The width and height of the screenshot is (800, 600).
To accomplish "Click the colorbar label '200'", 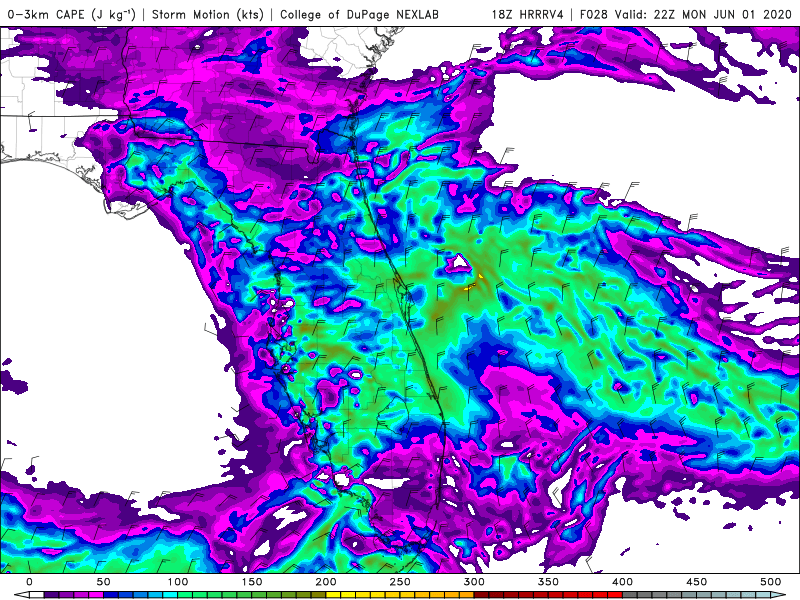I will pyautogui.click(x=326, y=582).
